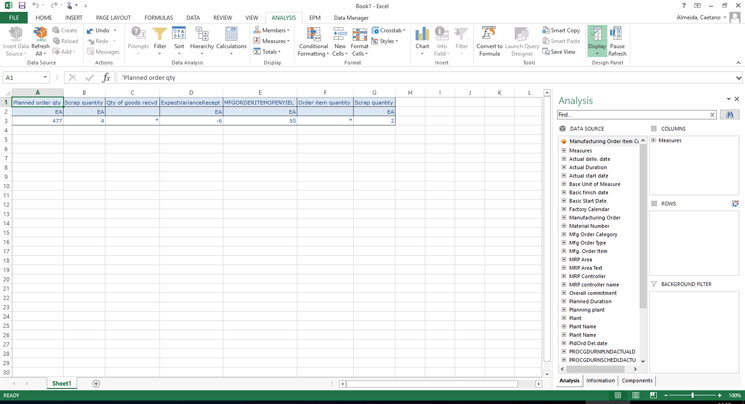Expand the Measures item in Columns
The width and height of the screenshot is (745, 404).
(654, 141)
